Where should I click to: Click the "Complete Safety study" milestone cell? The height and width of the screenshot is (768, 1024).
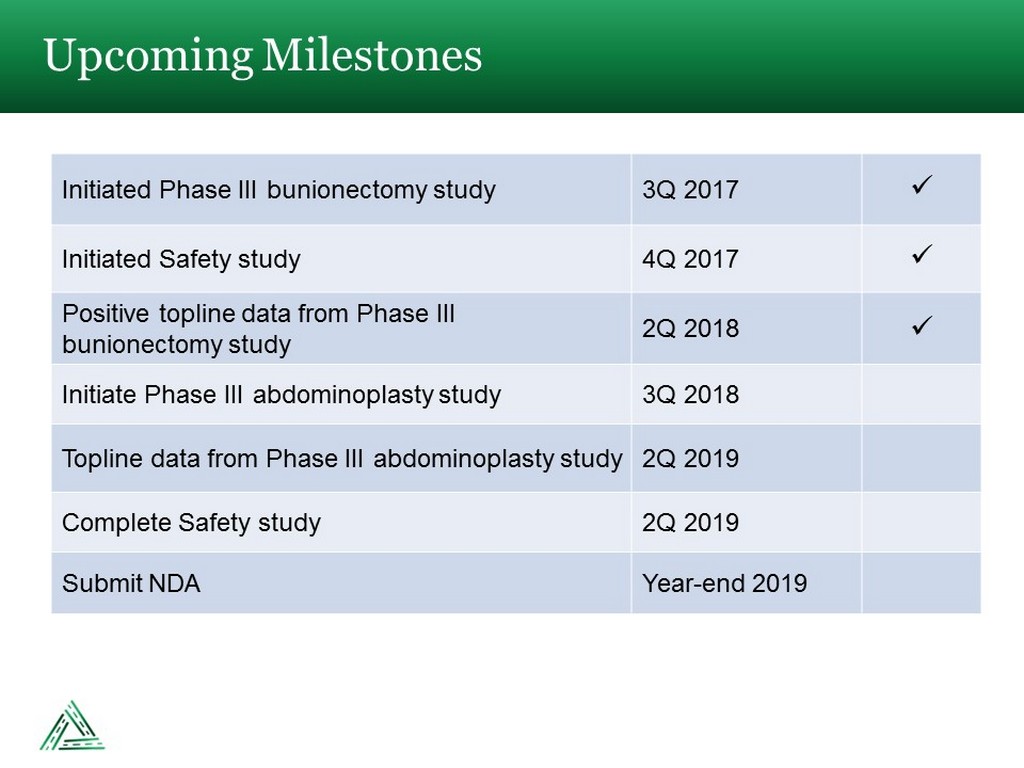[x=191, y=522]
